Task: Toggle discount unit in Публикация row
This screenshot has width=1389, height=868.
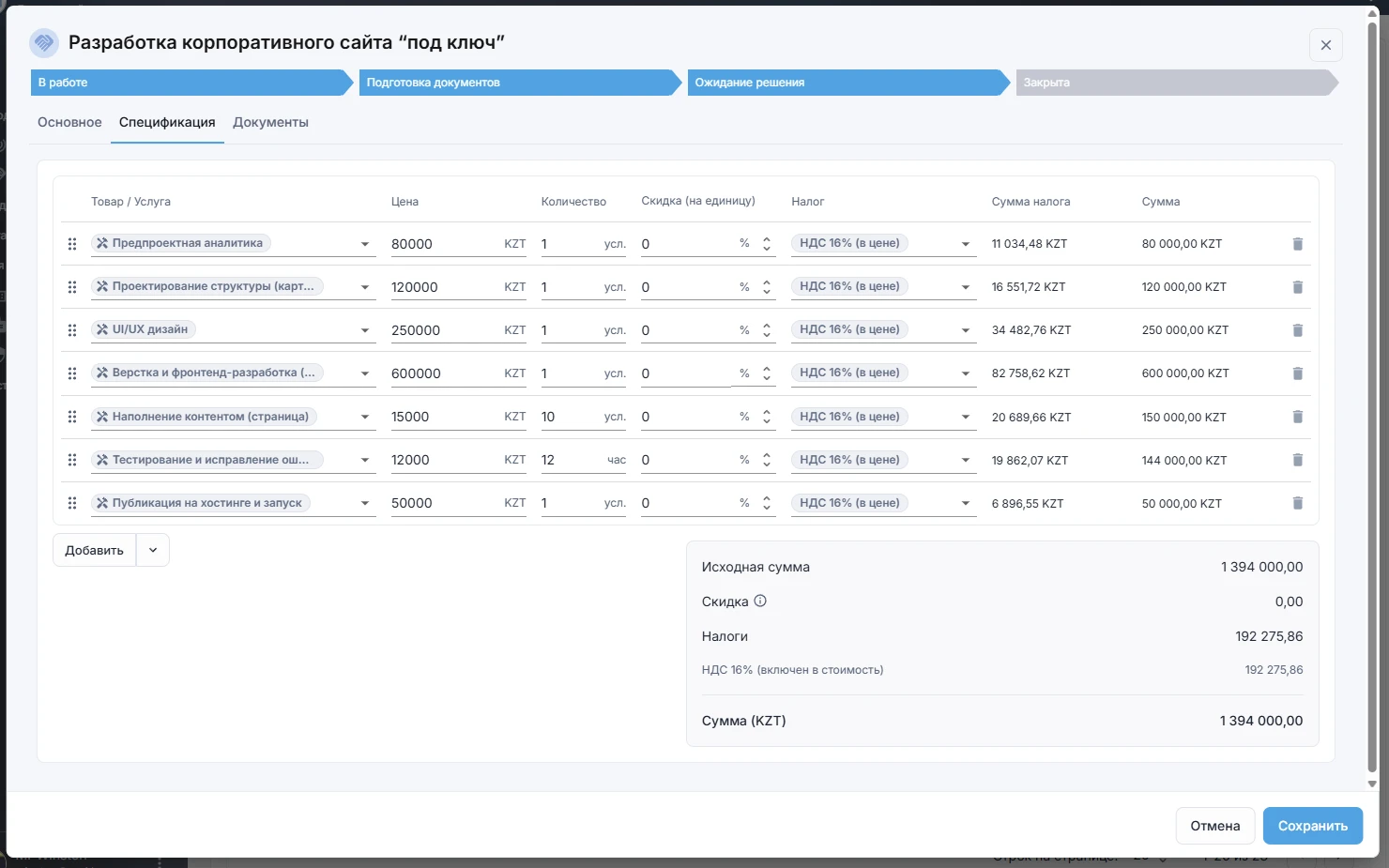Action: (x=766, y=503)
